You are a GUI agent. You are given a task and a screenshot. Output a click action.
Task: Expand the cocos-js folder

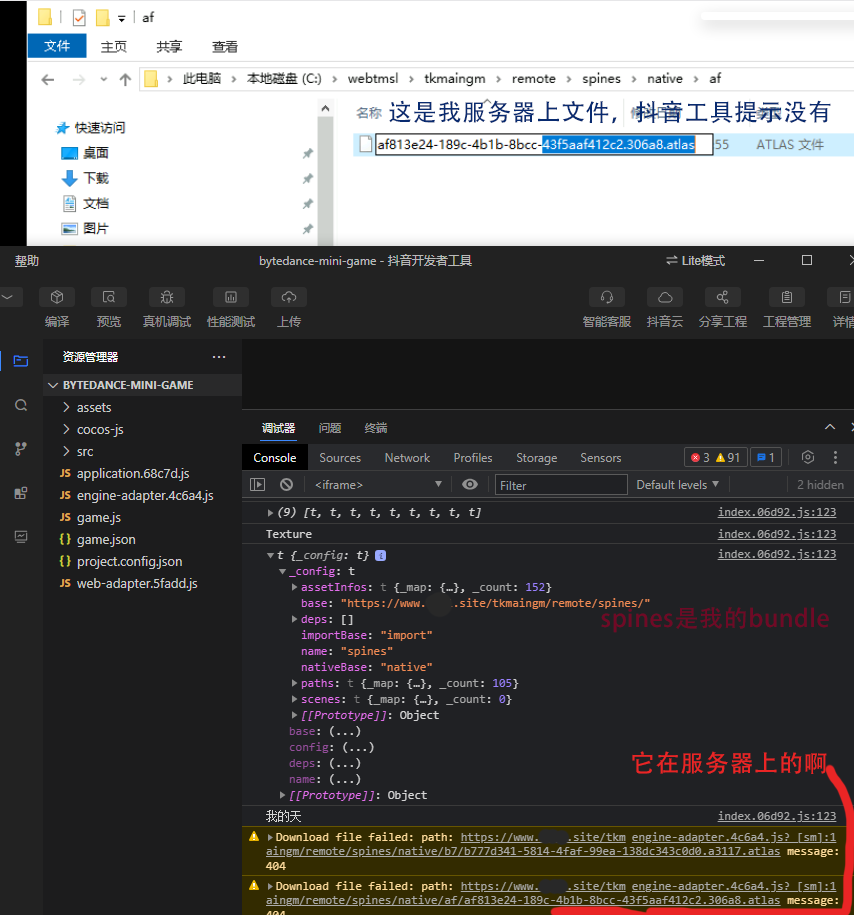click(66, 429)
